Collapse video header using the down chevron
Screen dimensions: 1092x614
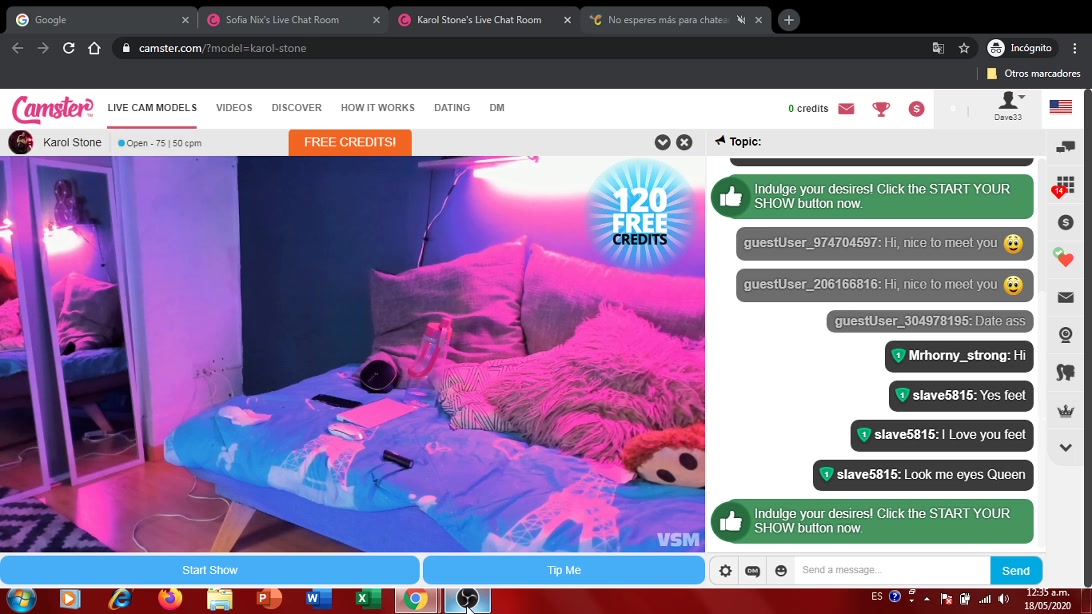click(x=662, y=142)
